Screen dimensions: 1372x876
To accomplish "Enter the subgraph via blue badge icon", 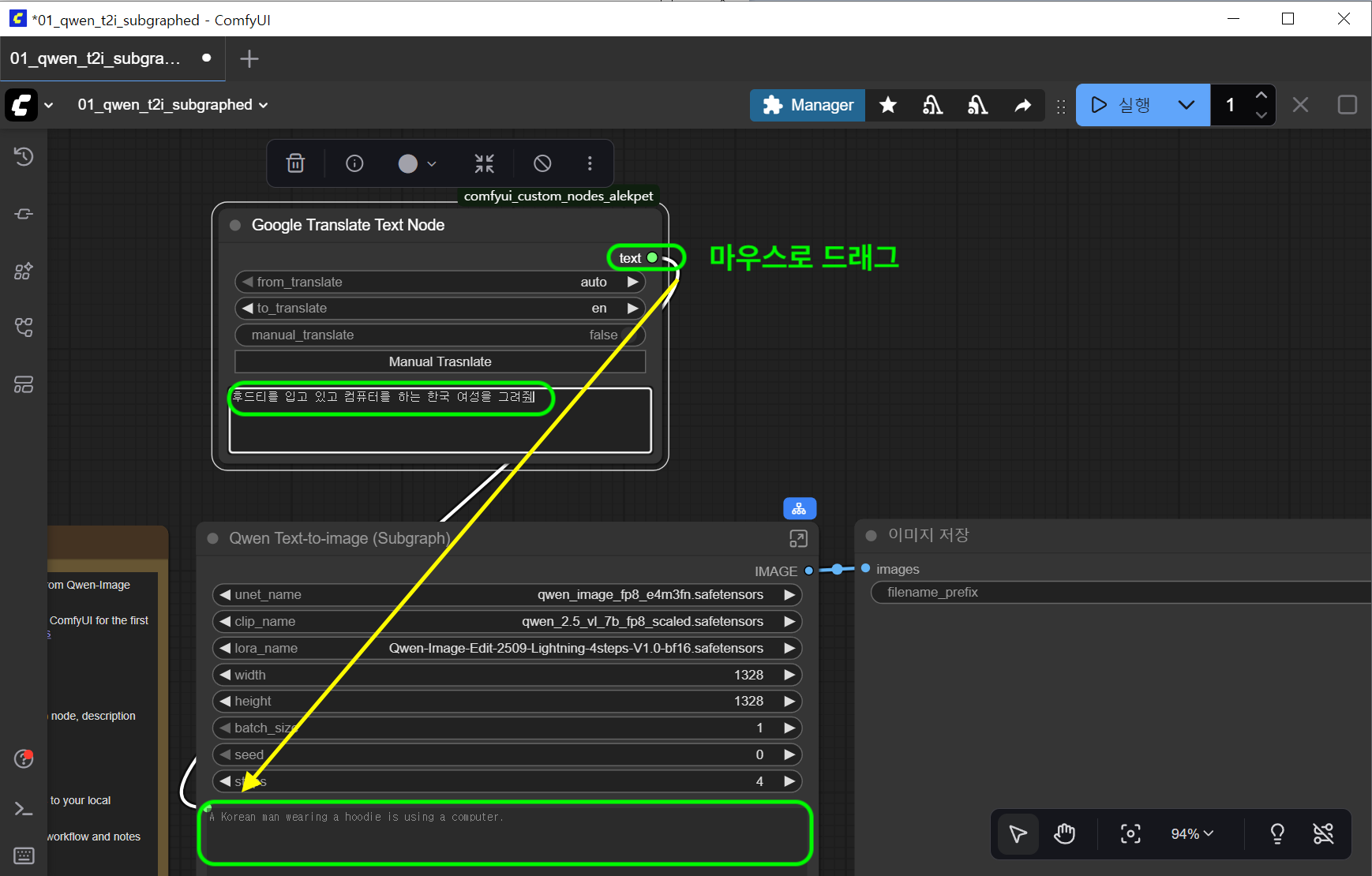I will click(x=800, y=508).
